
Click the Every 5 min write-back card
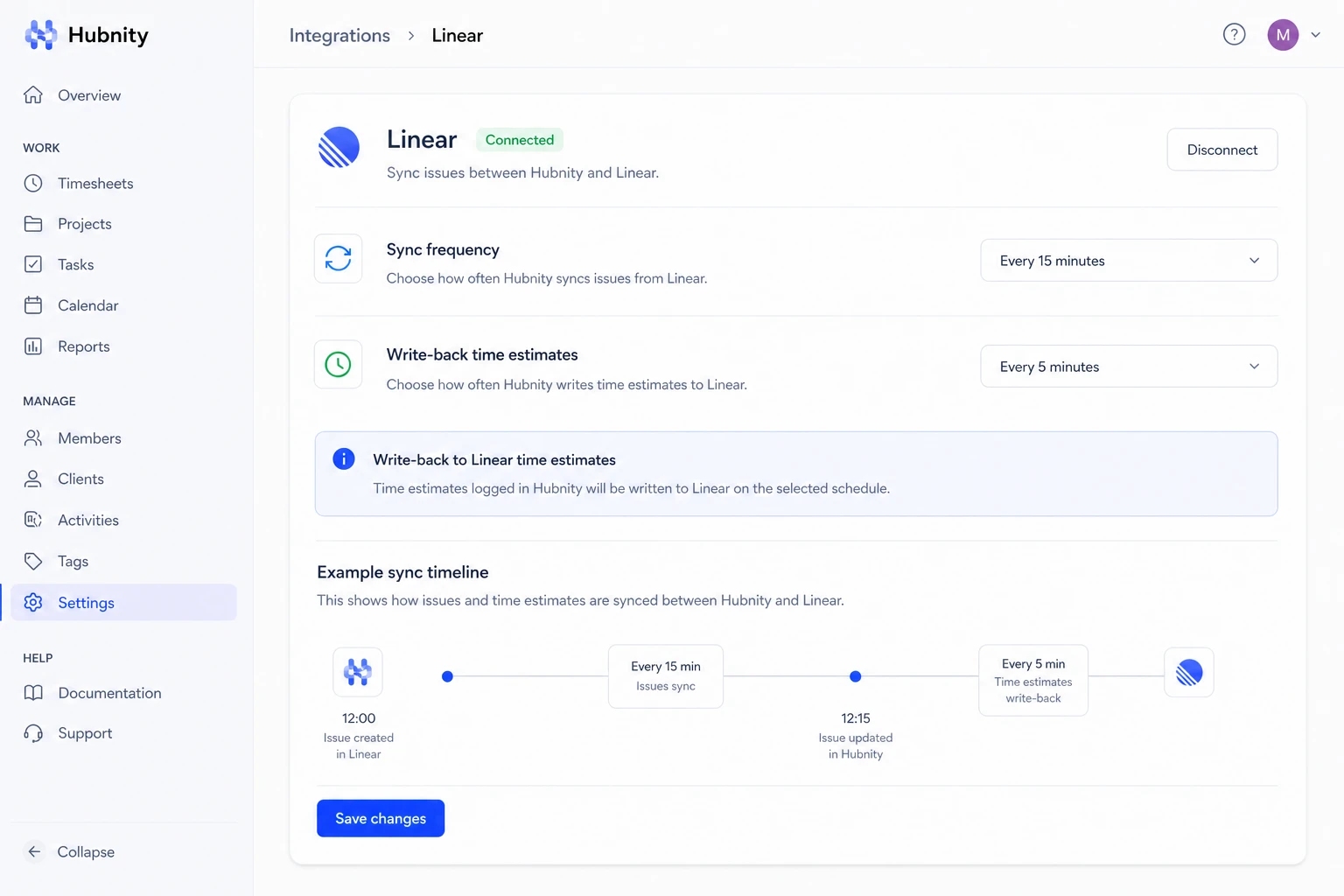(1033, 681)
